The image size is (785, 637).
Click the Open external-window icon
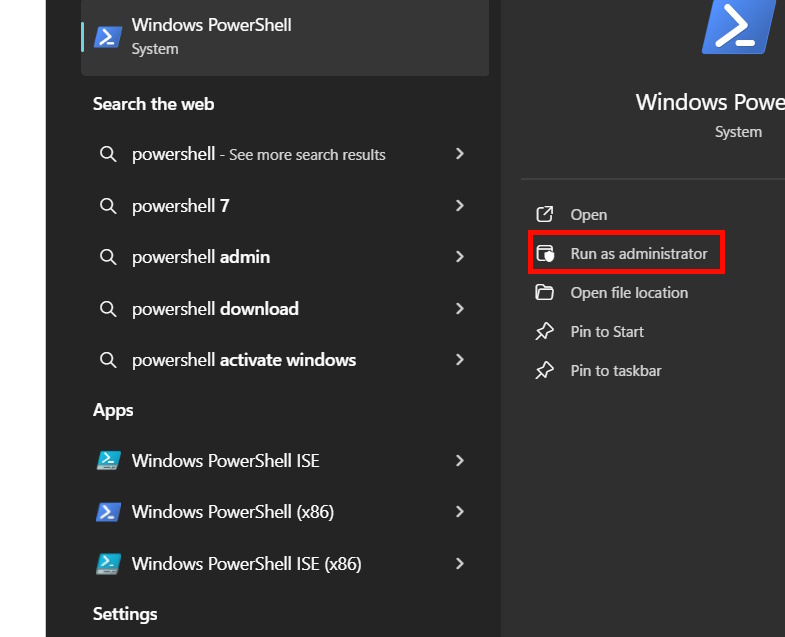(x=545, y=214)
